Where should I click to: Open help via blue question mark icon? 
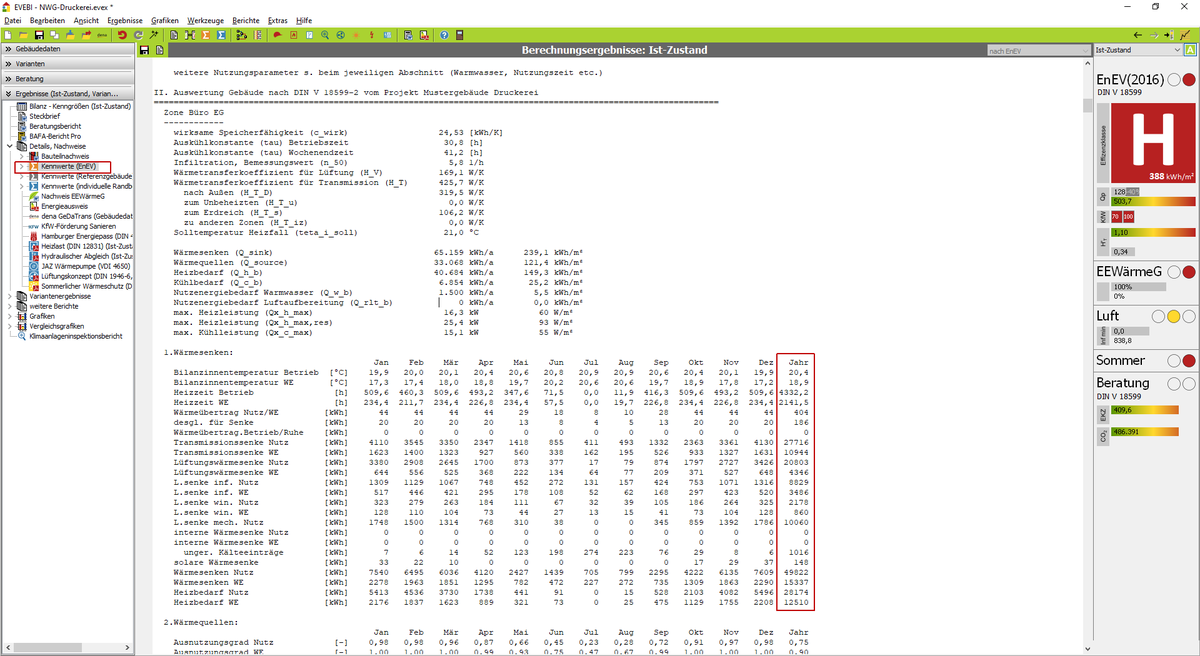coord(444,34)
